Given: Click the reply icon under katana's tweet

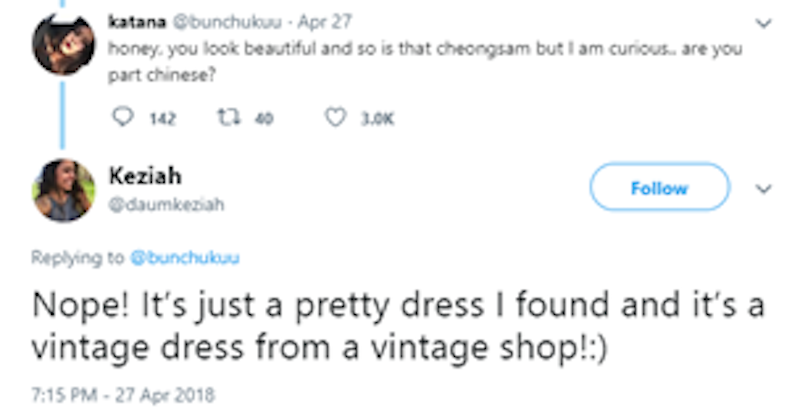Looking at the screenshot, I should pyautogui.click(x=122, y=117).
